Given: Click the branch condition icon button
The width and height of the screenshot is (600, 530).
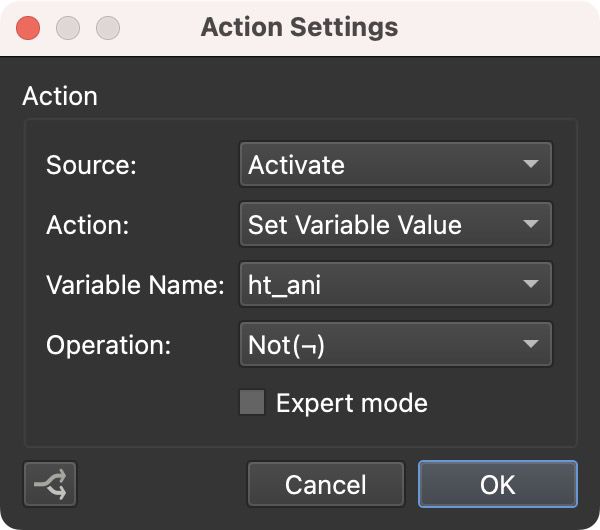Looking at the screenshot, I should tap(50, 485).
